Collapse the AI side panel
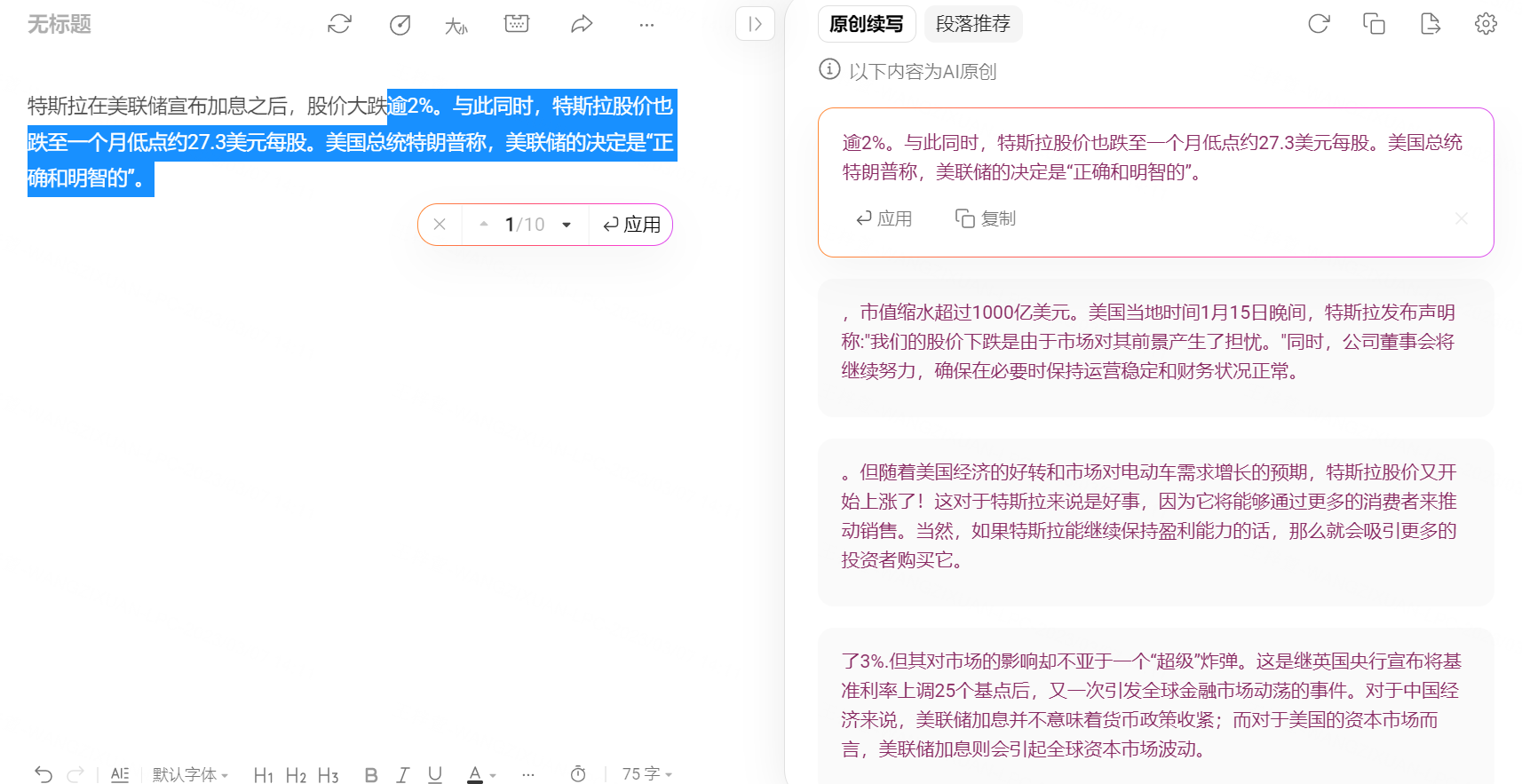This screenshot has height=784, width=1522. [755, 24]
